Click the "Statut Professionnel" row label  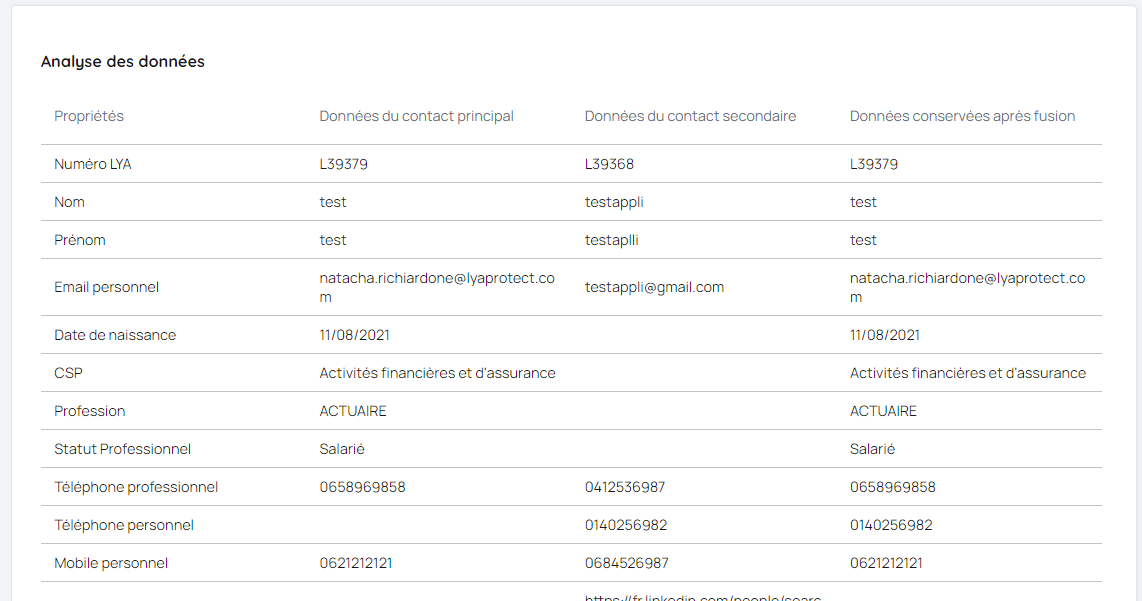click(x=122, y=449)
